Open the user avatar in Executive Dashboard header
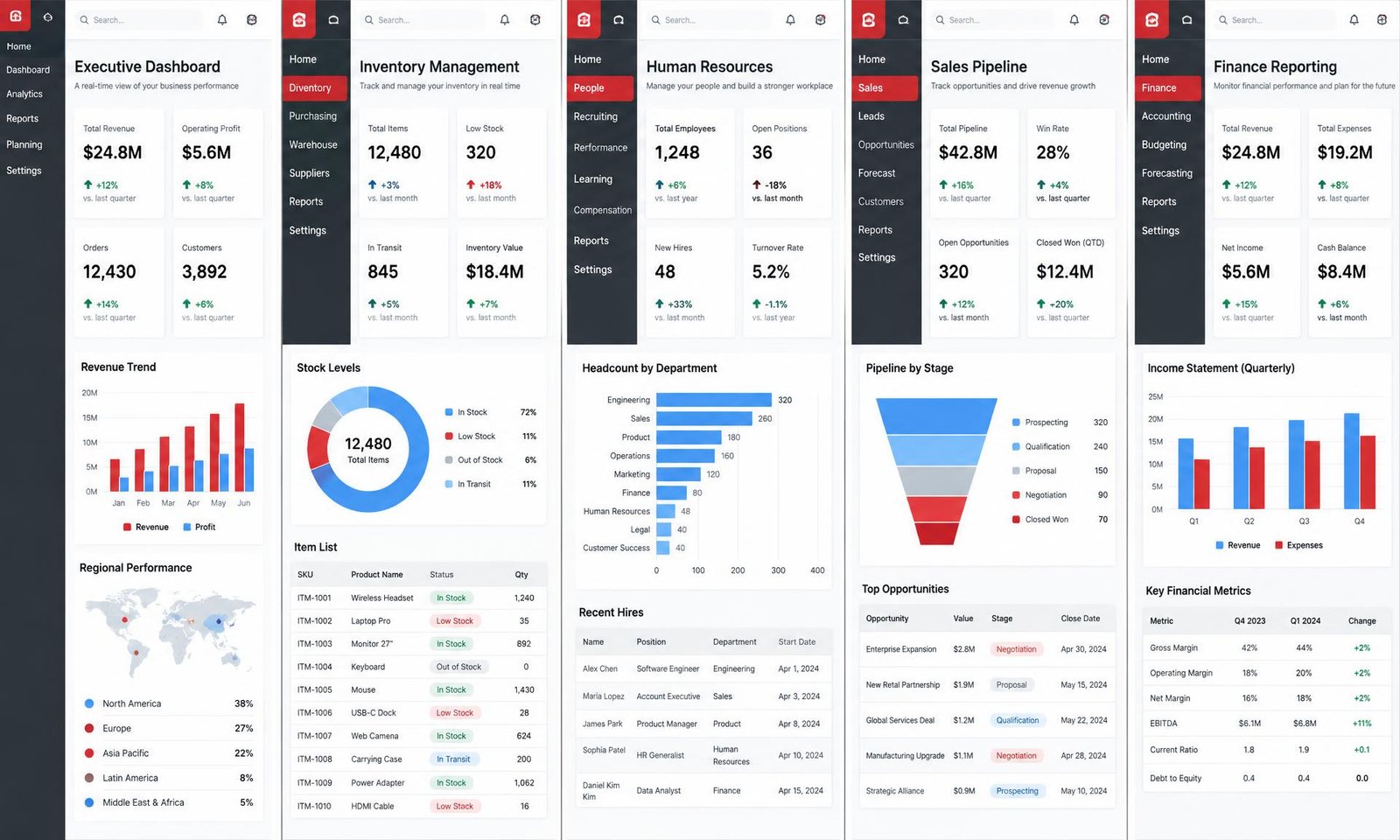Image resolution: width=1400 pixels, height=840 pixels. (x=252, y=19)
